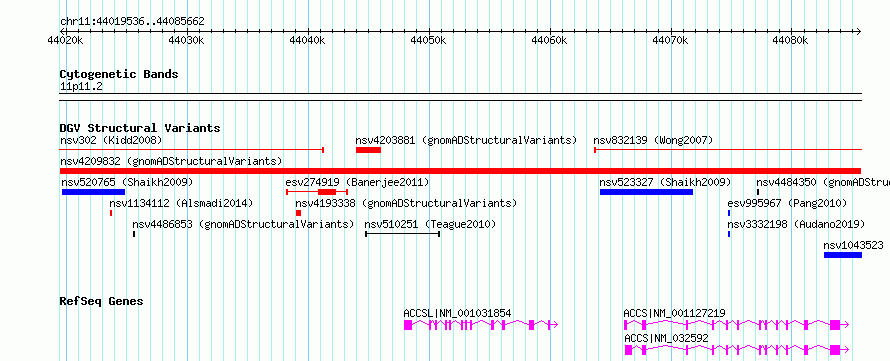Image resolution: width=890 pixels, height=361 pixels.
Task: Select the nsv302 thin red variant line
Action: [192, 150]
